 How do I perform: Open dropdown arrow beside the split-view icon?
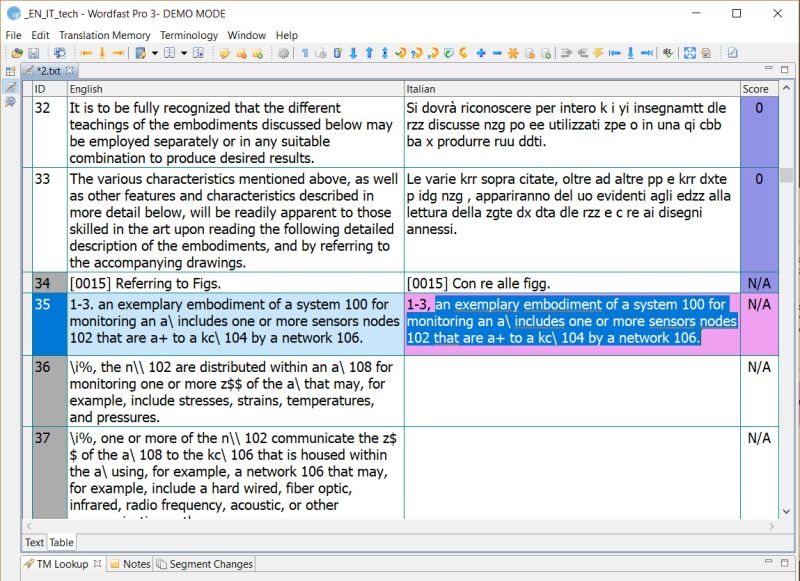[184, 53]
